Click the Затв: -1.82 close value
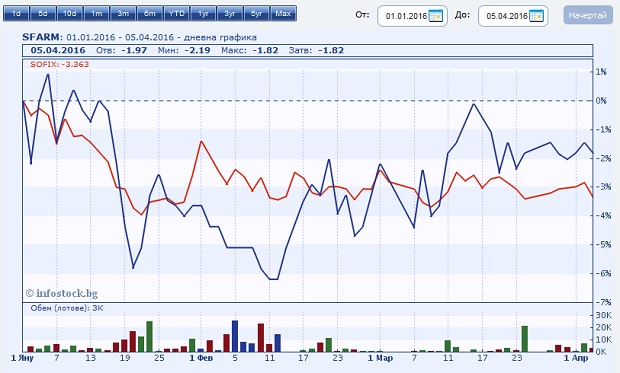620x373 pixels. coord(316,51)
